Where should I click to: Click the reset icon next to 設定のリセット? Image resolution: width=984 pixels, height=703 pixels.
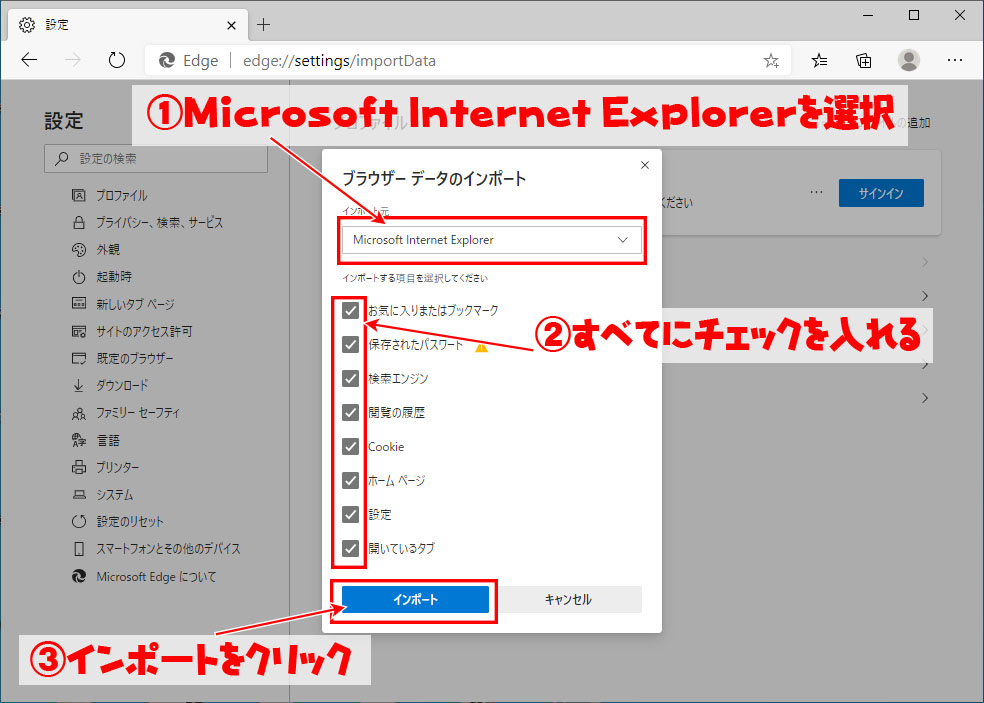point(78,521)
